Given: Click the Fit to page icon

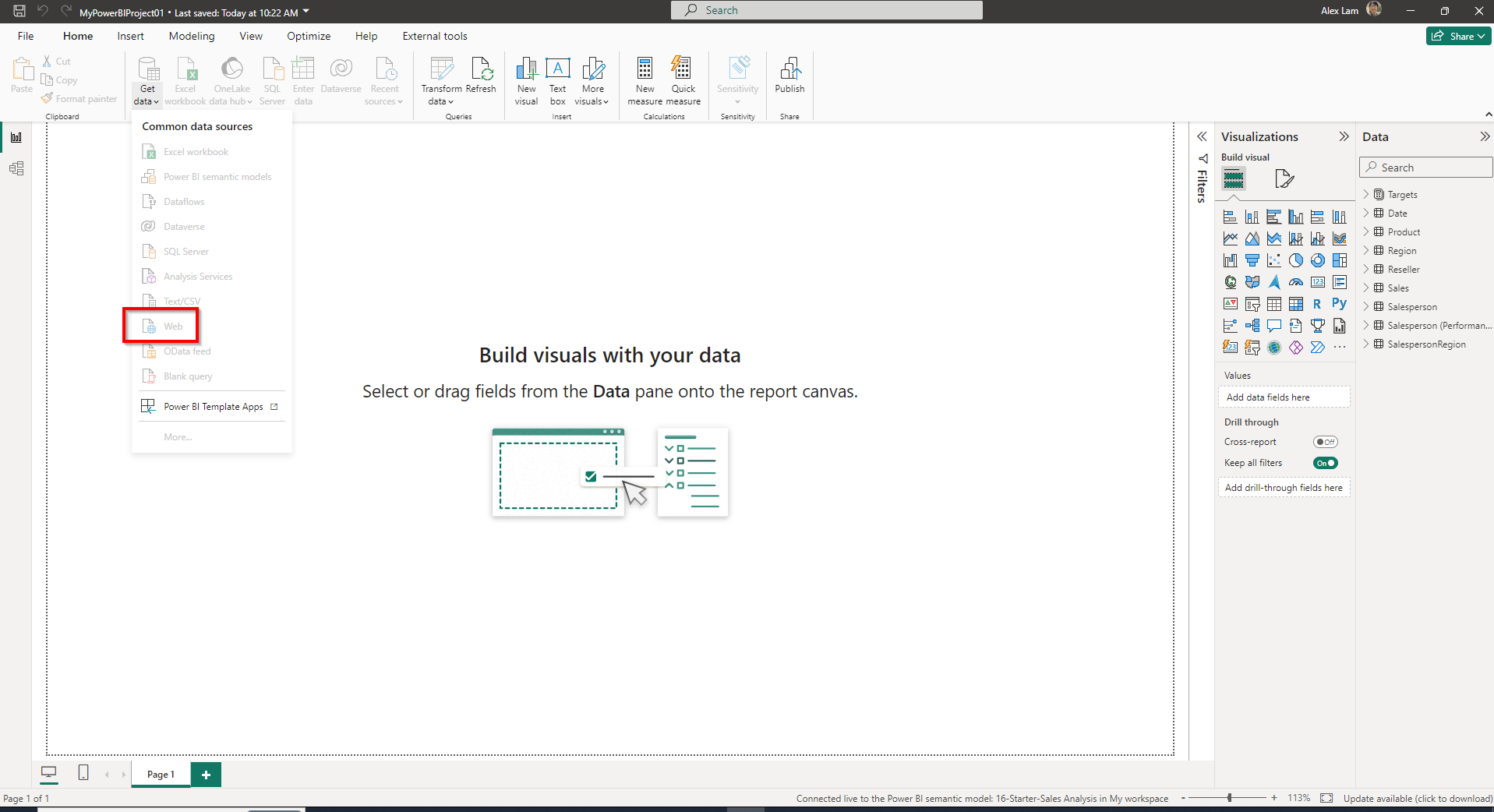Looking at the screenshot, I should click(1327, 798).
